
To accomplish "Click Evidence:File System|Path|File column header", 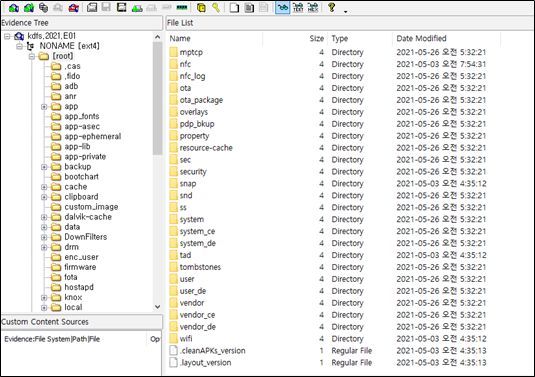I will point(74,339).
